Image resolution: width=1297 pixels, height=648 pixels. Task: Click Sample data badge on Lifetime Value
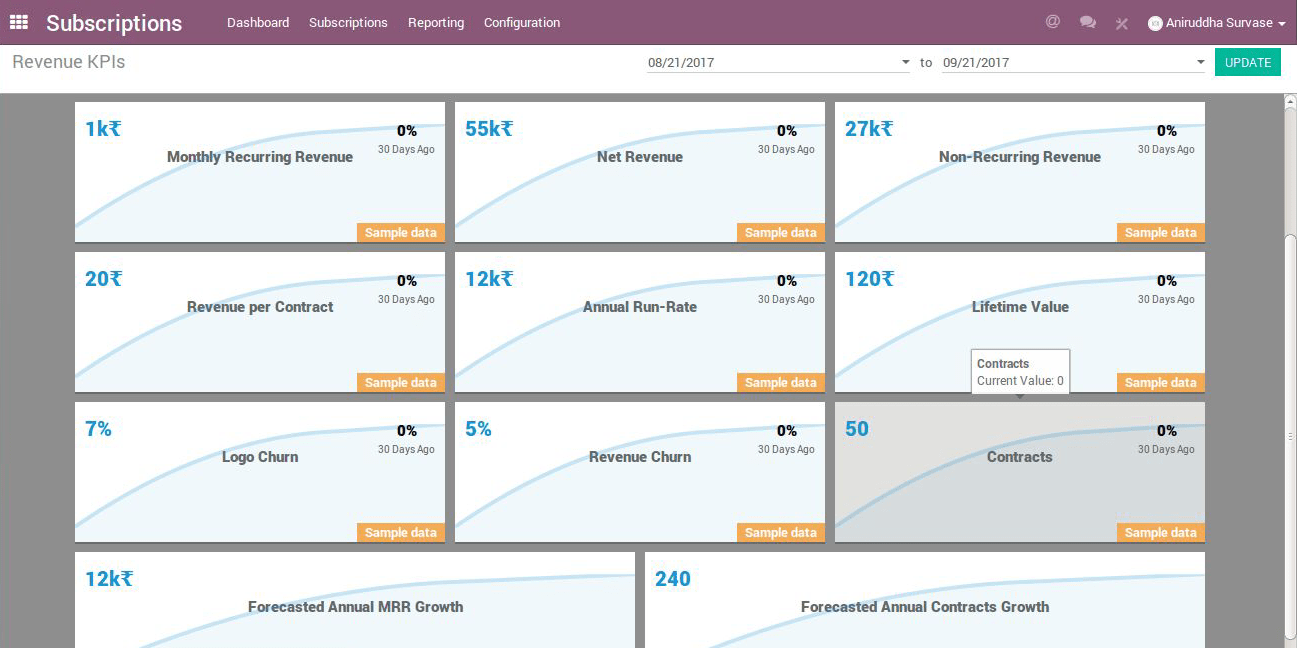pyautogui.click(x=1161, y=383)
